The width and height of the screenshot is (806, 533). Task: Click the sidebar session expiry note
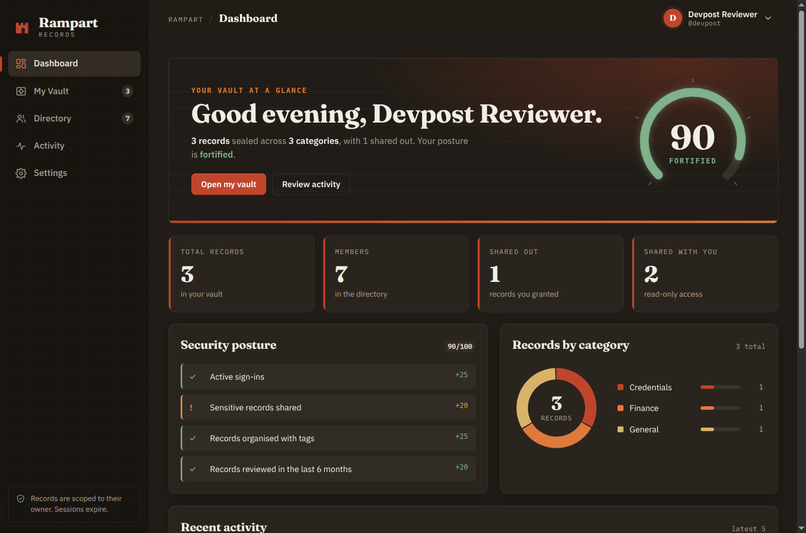coord(75,504)
